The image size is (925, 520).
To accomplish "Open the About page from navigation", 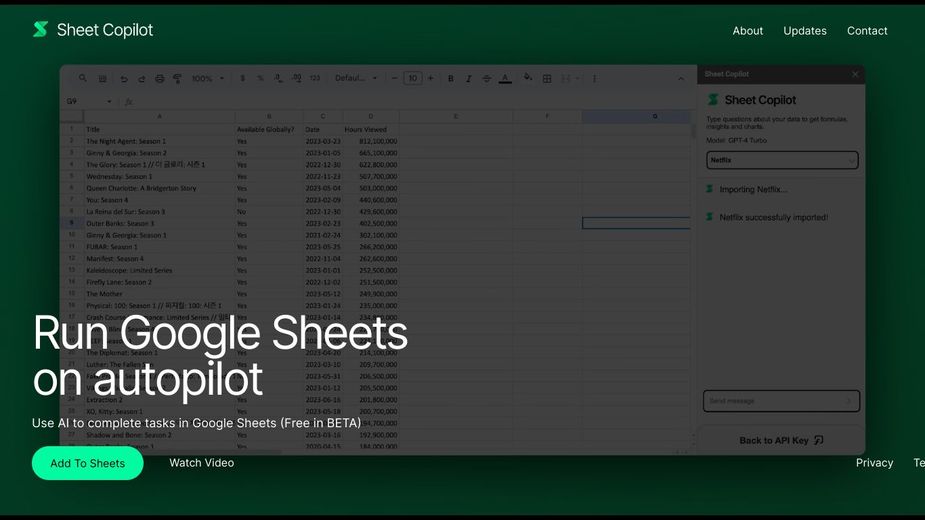I will [747, 31].
